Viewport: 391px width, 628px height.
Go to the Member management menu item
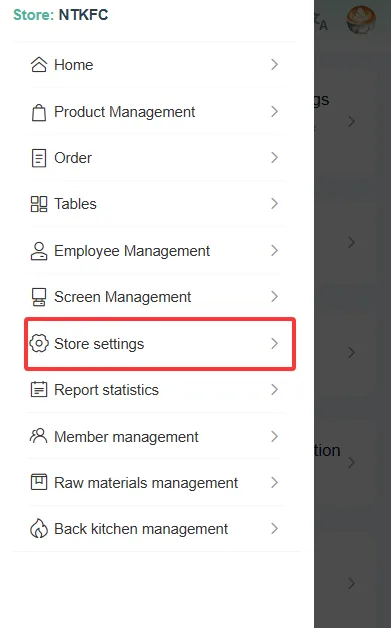pos(156,436)
